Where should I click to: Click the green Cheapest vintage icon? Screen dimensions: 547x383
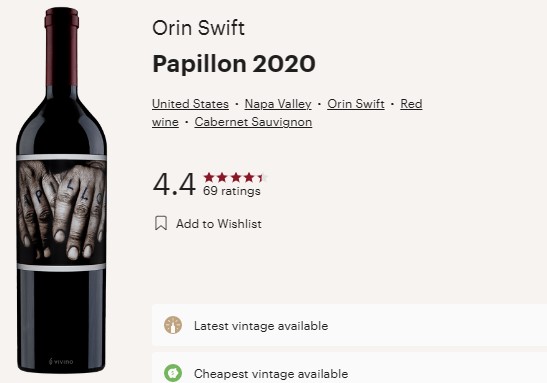(173, 373)
